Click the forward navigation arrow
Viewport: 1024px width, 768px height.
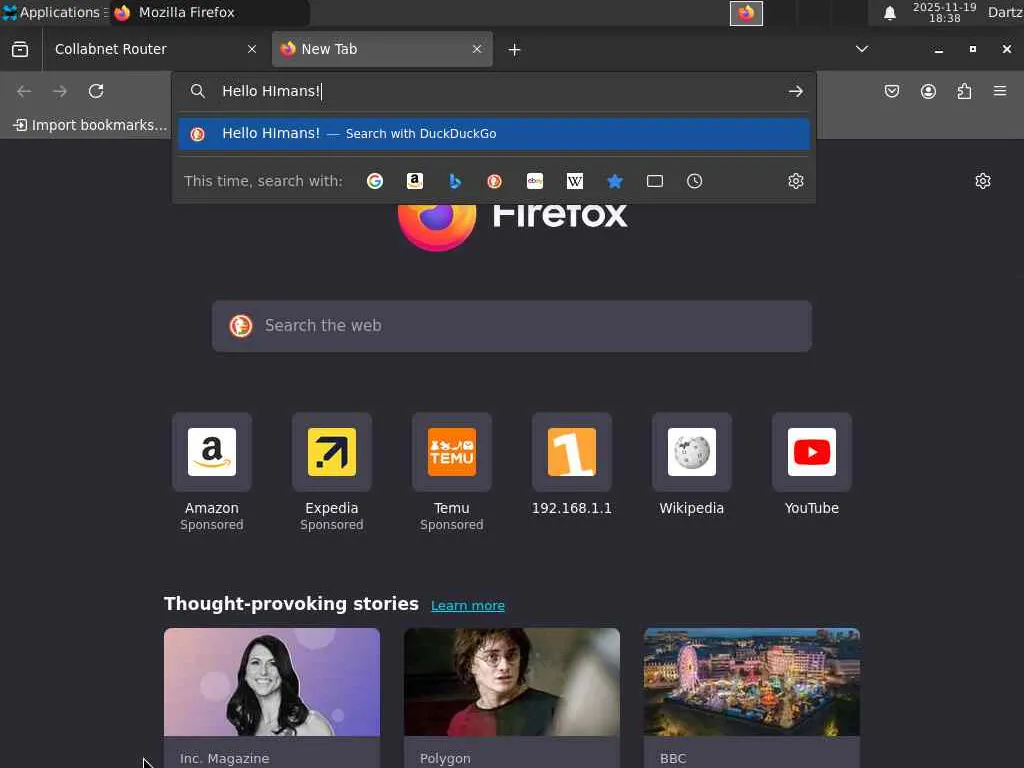pos(60,91)
